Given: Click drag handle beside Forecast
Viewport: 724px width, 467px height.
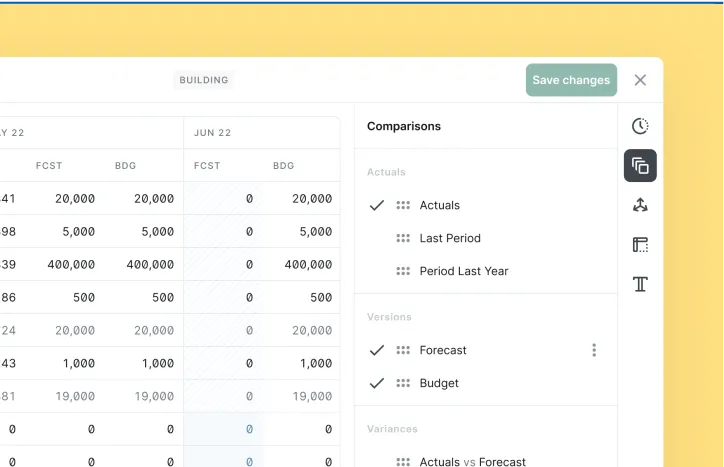Looking at the screenshot, I should (x=403, y=350).
